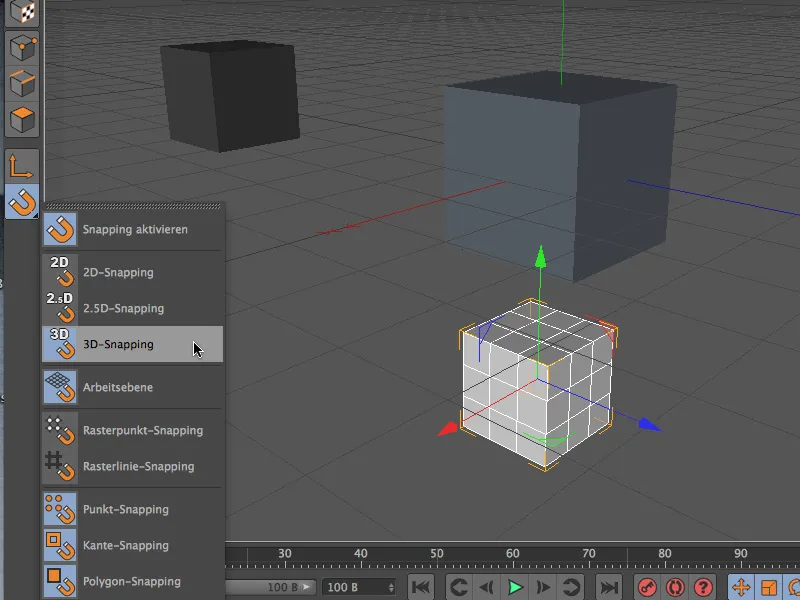
Task: Click the red question mark icon
Action: click(703, 587)
